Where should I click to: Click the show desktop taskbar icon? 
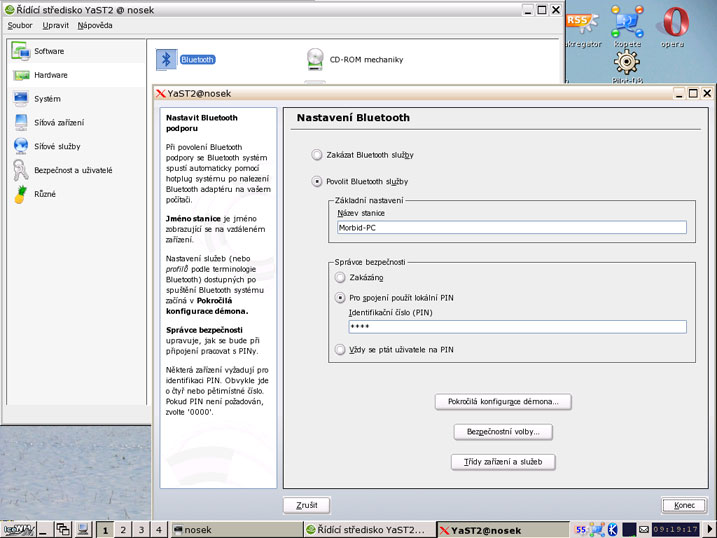point(43,530)
